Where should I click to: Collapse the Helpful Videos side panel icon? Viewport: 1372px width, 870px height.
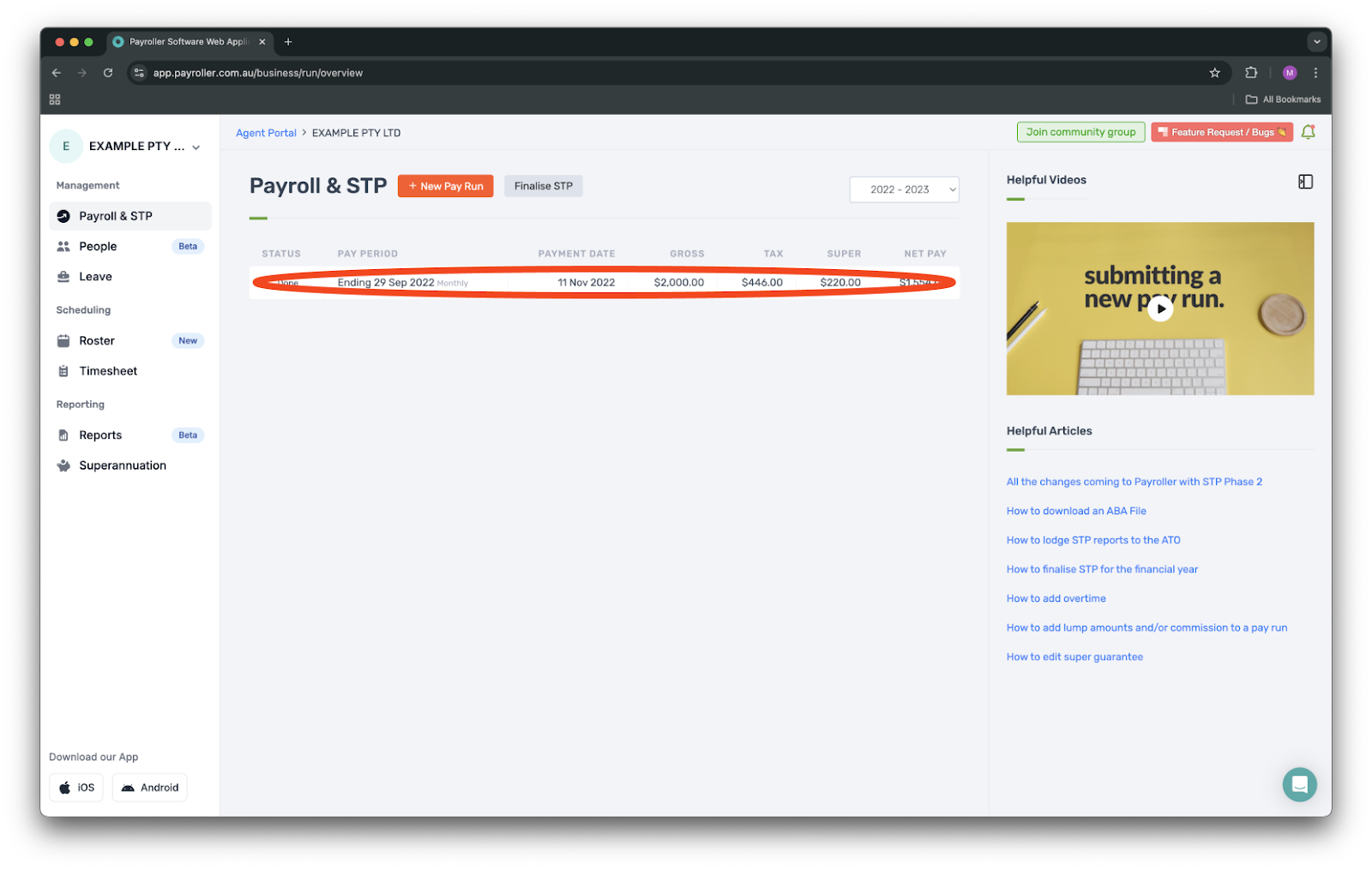point(1305,182)
